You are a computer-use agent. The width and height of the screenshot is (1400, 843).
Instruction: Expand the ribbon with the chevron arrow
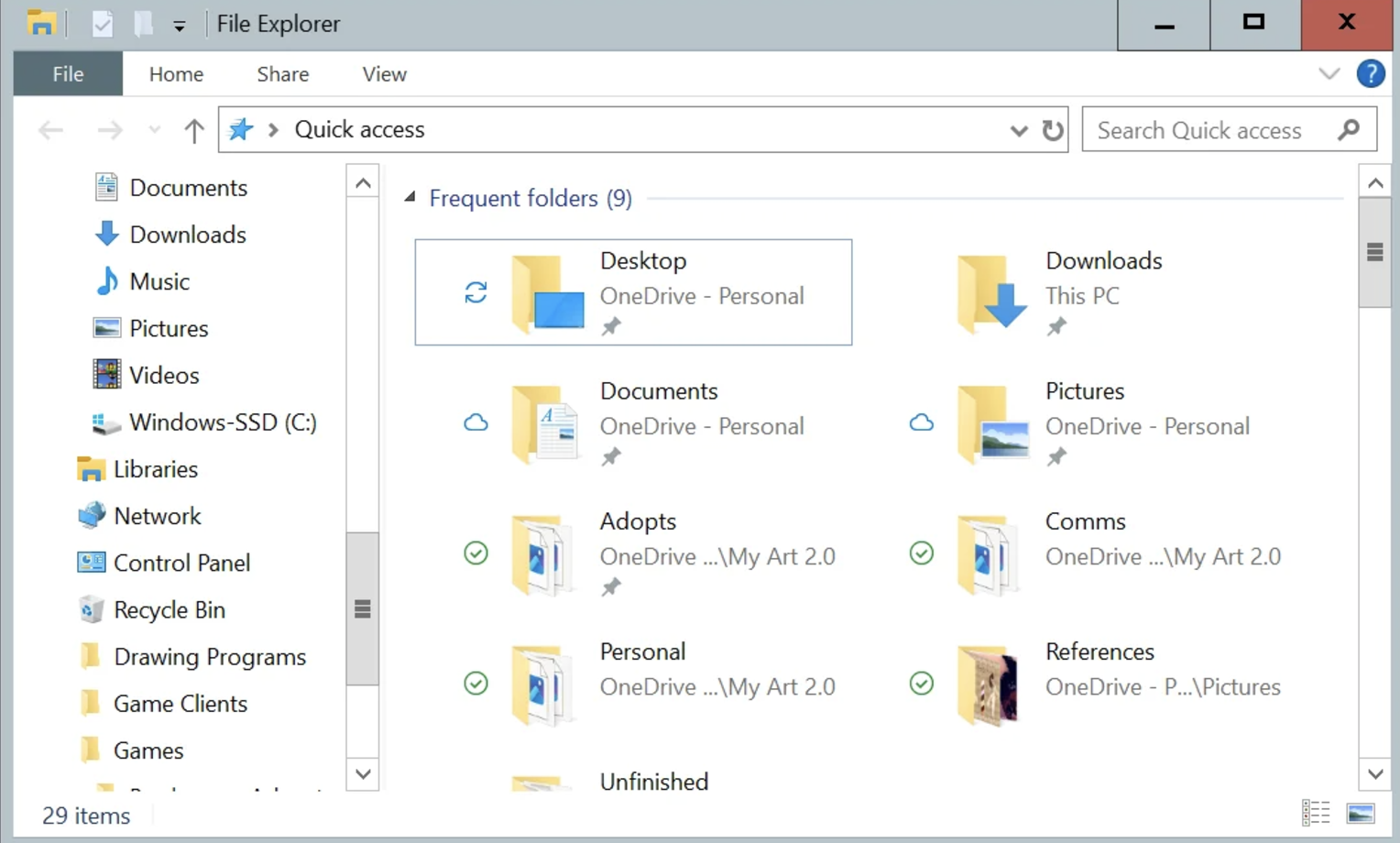(1329, 73)
